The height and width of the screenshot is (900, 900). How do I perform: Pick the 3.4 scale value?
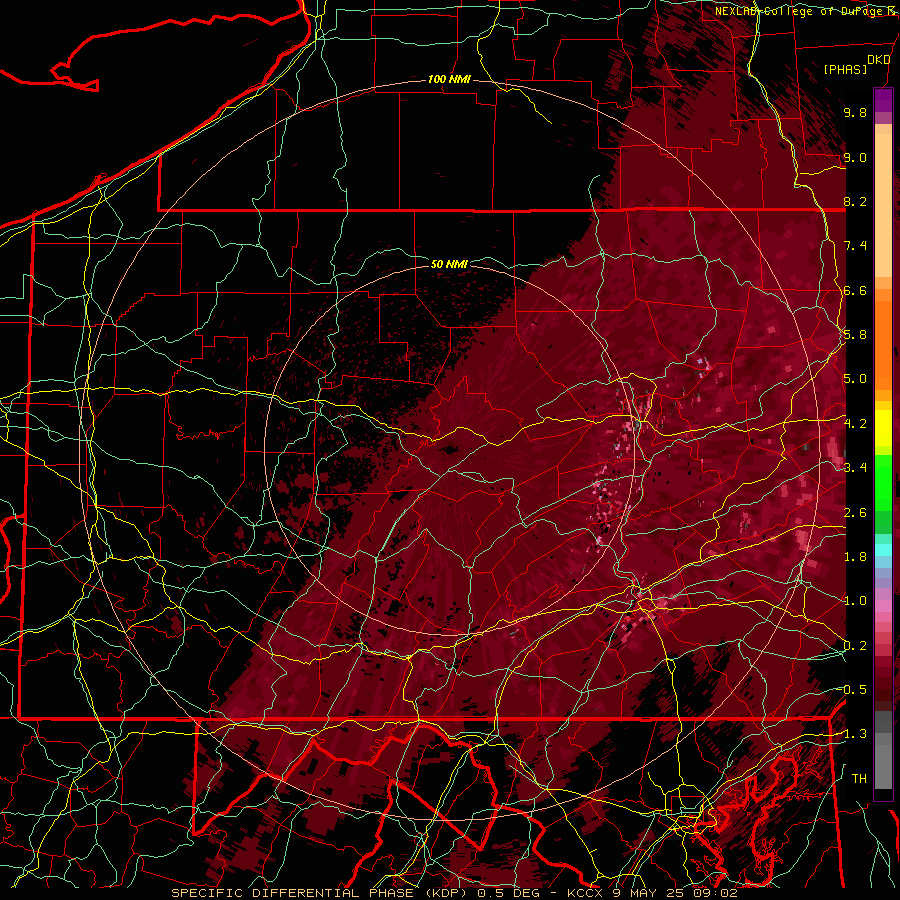855,468
